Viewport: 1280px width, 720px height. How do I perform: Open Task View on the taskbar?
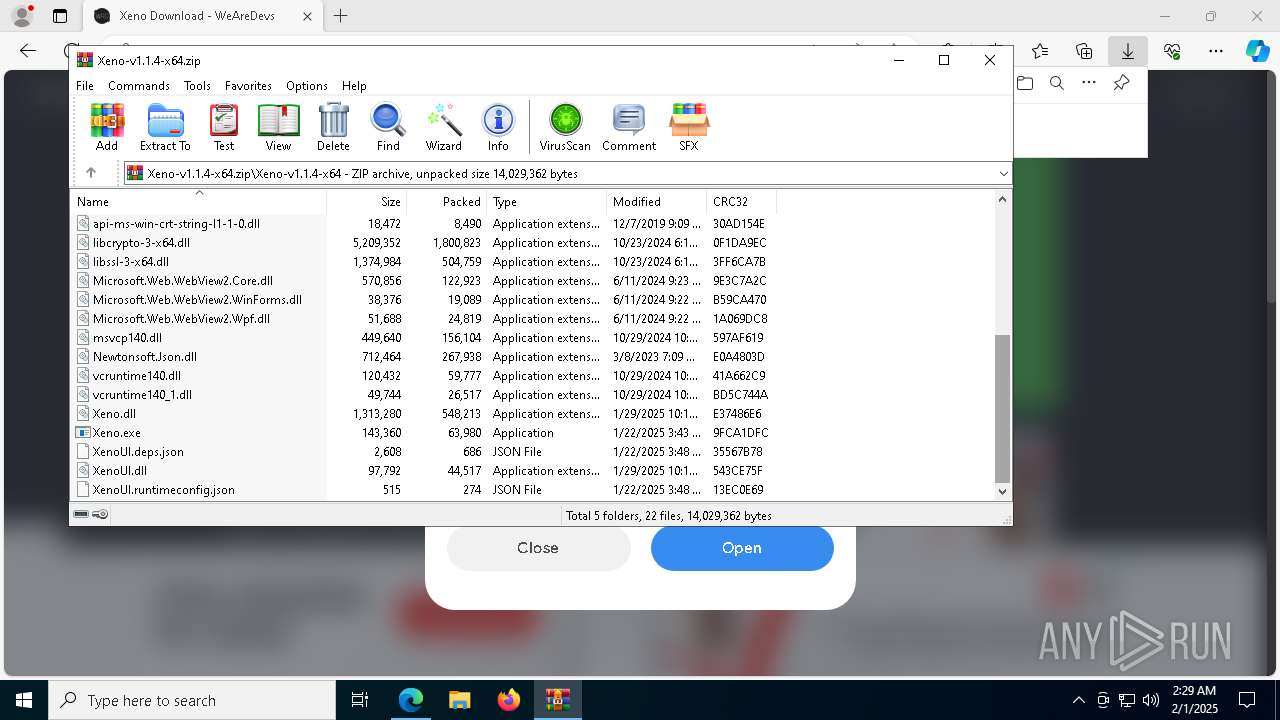[x=360, y=700]
